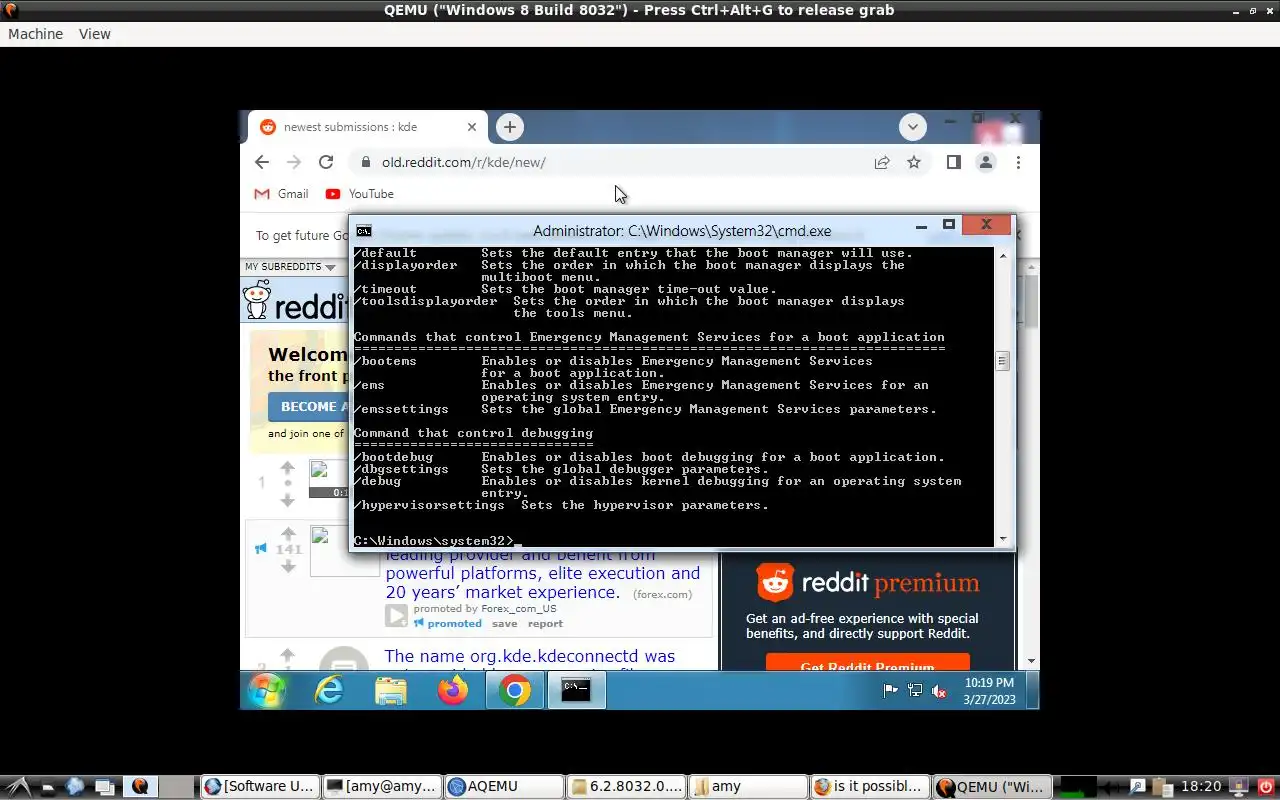This screenshot has width=1280, height=800.
Task: Open new Chrome tab with plus button
Action: (510, 127)
